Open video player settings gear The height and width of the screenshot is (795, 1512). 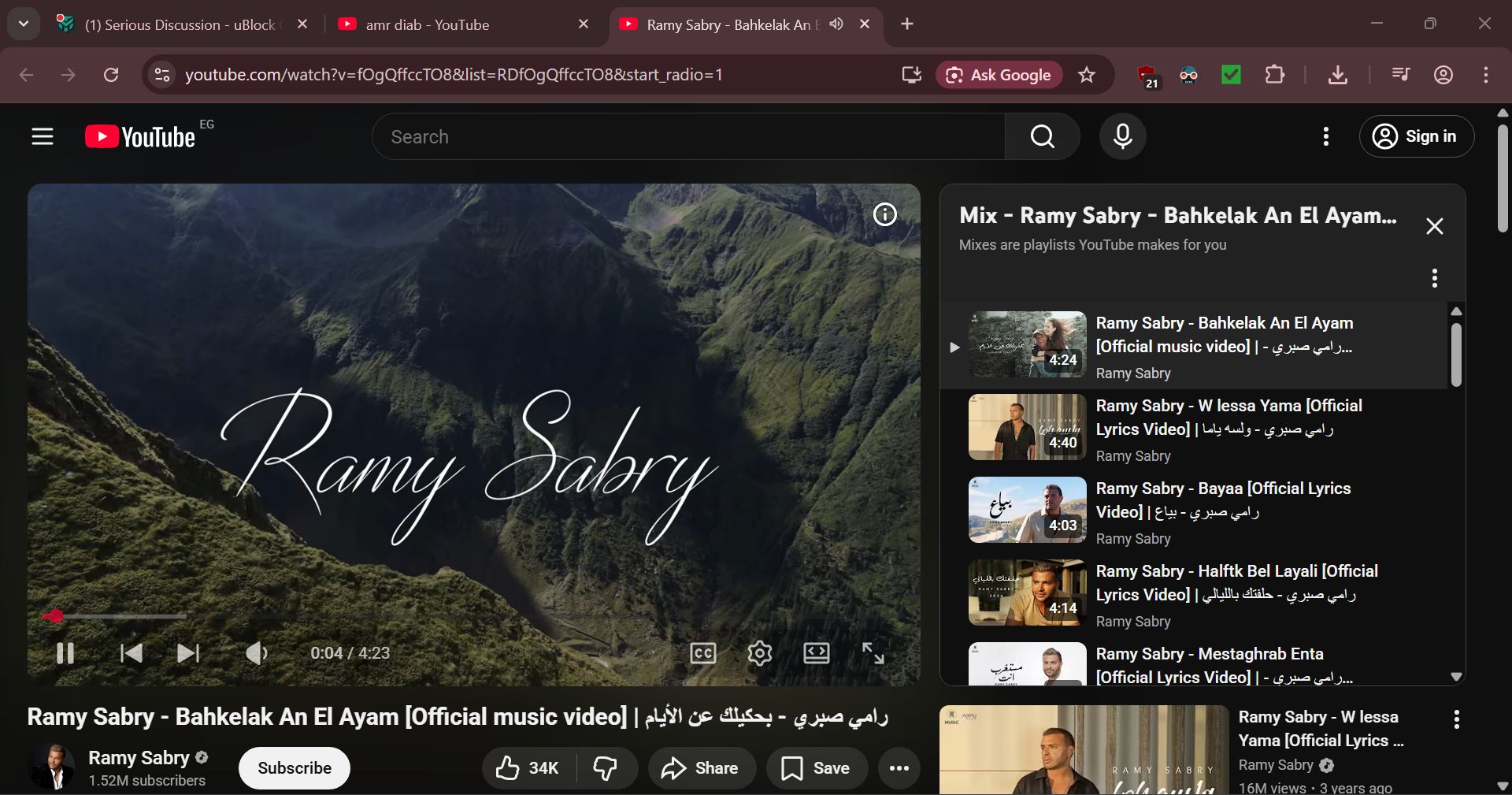(760, 653)
